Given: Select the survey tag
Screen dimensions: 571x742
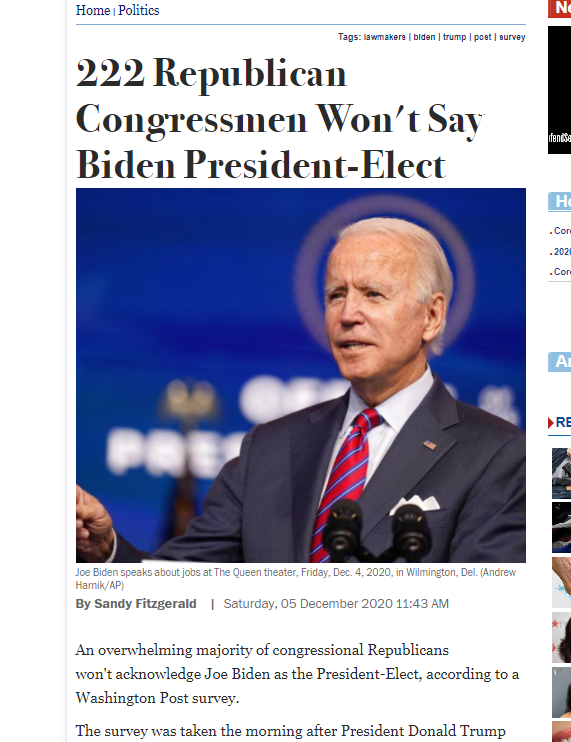Looking at the screenshot, I should tap(512, 37).
